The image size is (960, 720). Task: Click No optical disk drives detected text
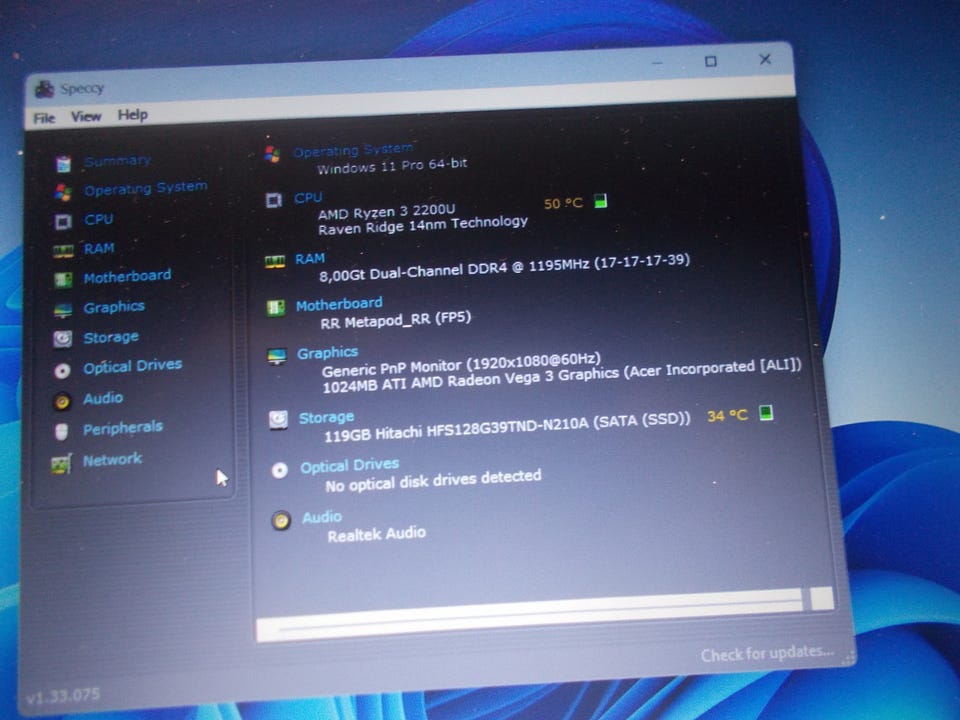[433, 480]
